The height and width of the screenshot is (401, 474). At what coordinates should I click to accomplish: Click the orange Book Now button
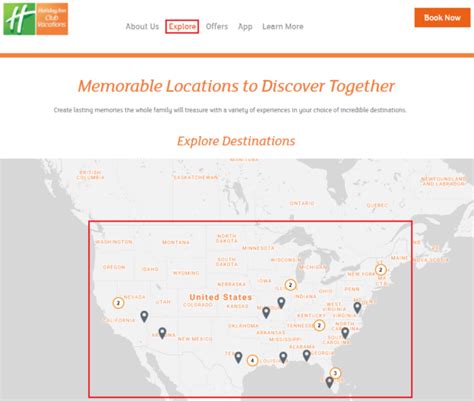(442, 18)
